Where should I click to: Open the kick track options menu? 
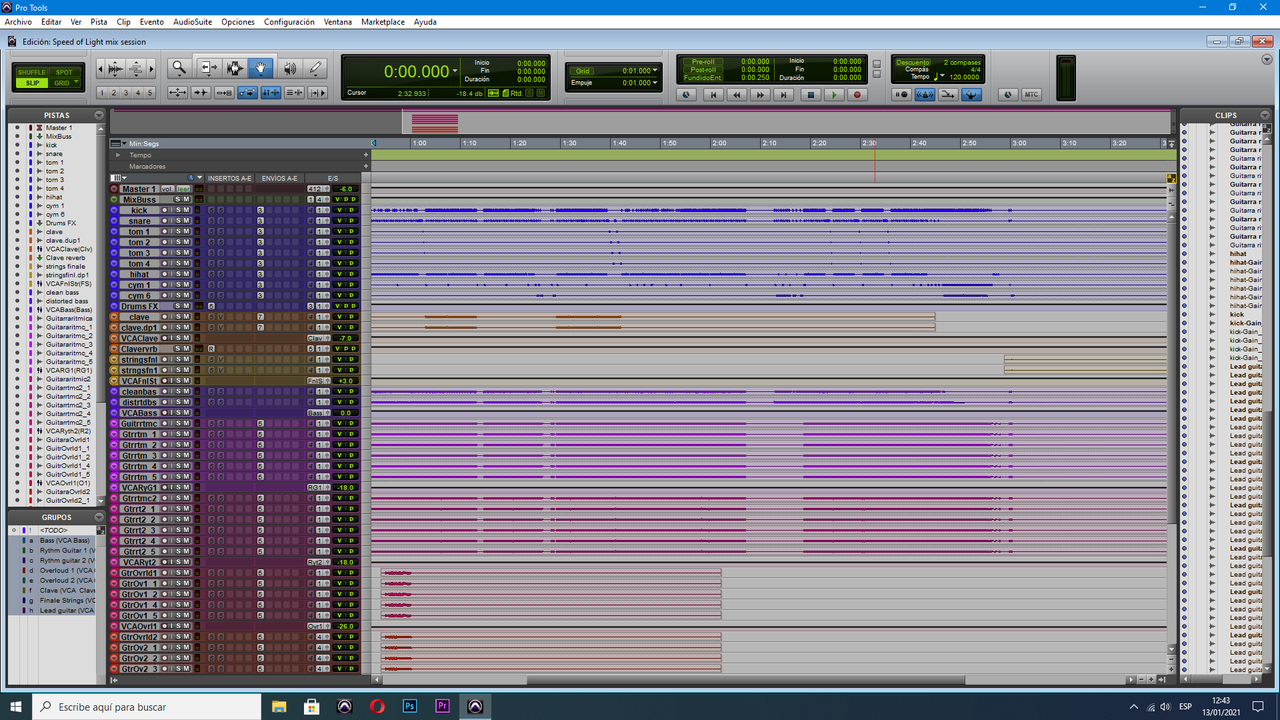click(114, 210)
